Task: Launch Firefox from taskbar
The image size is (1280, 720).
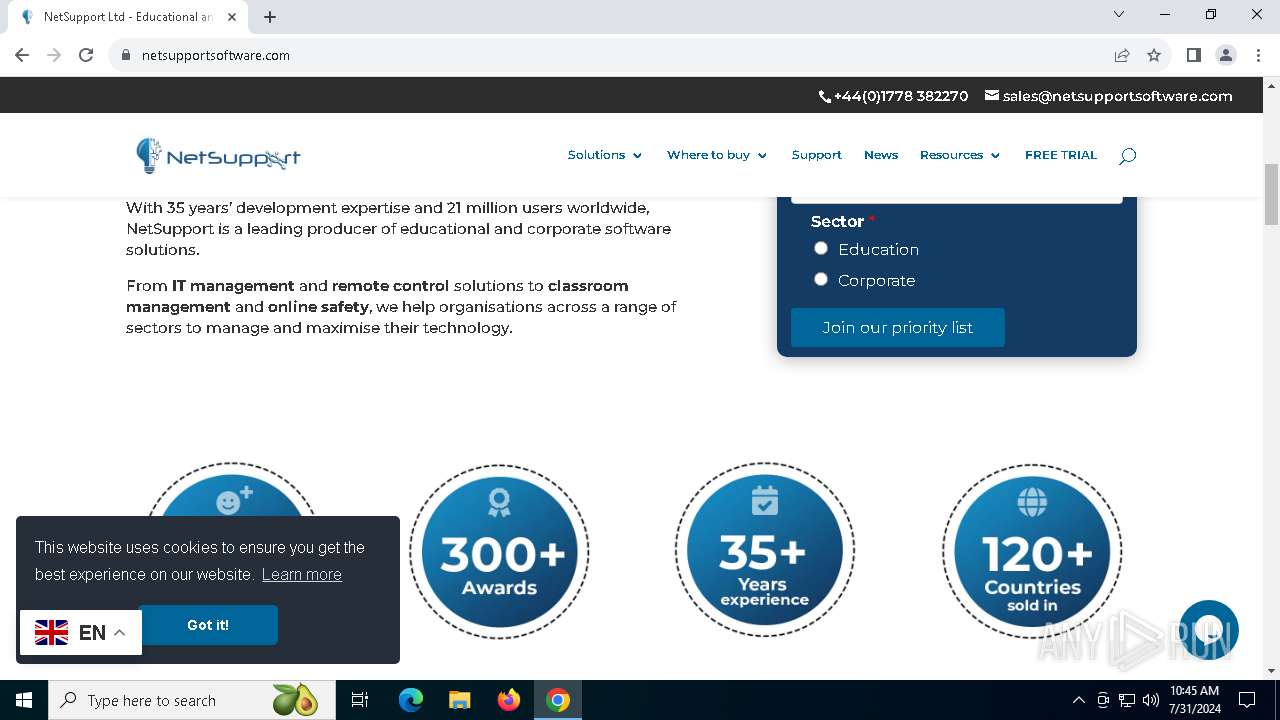Action: point(509,700)
